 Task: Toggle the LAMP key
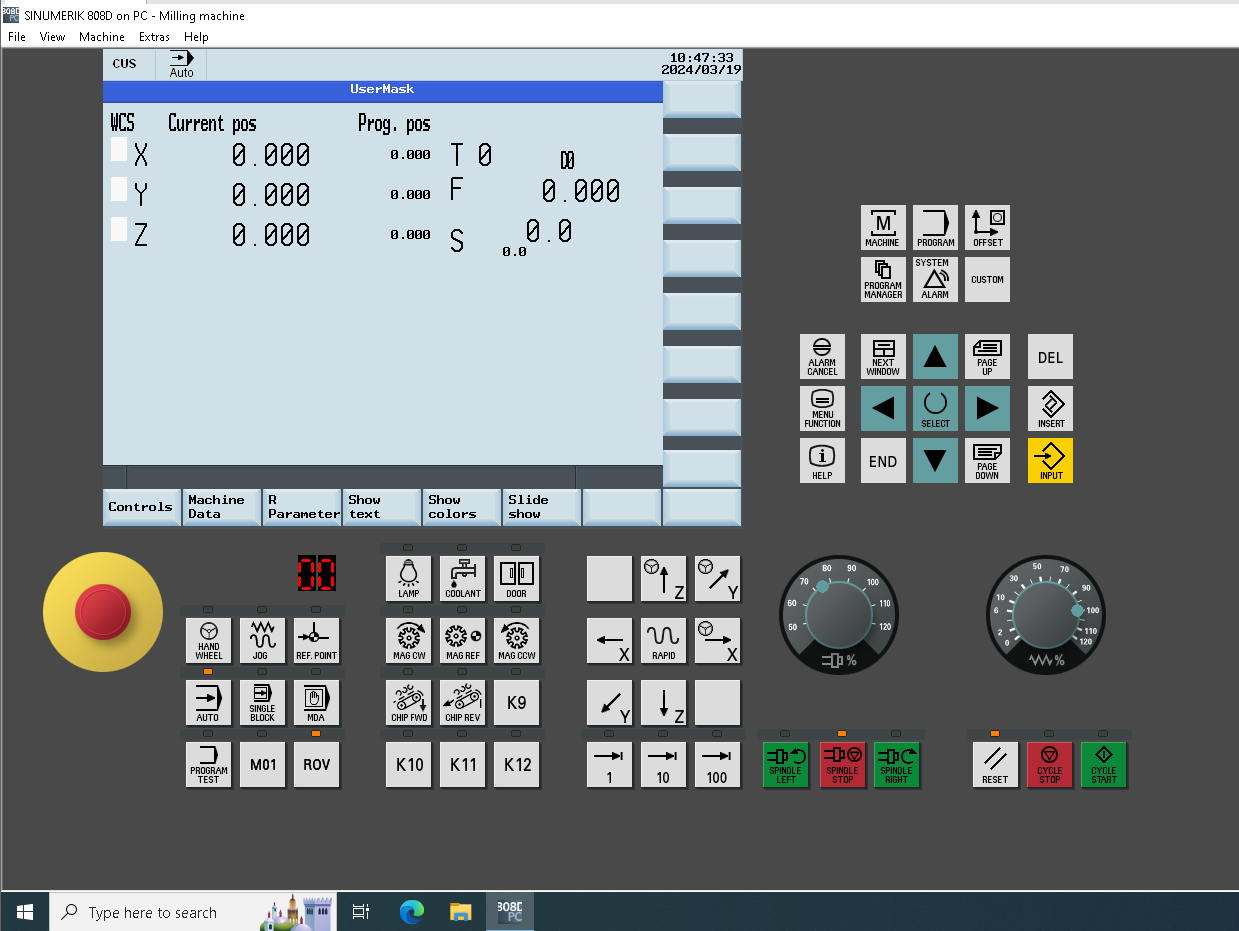pos(408,579)
